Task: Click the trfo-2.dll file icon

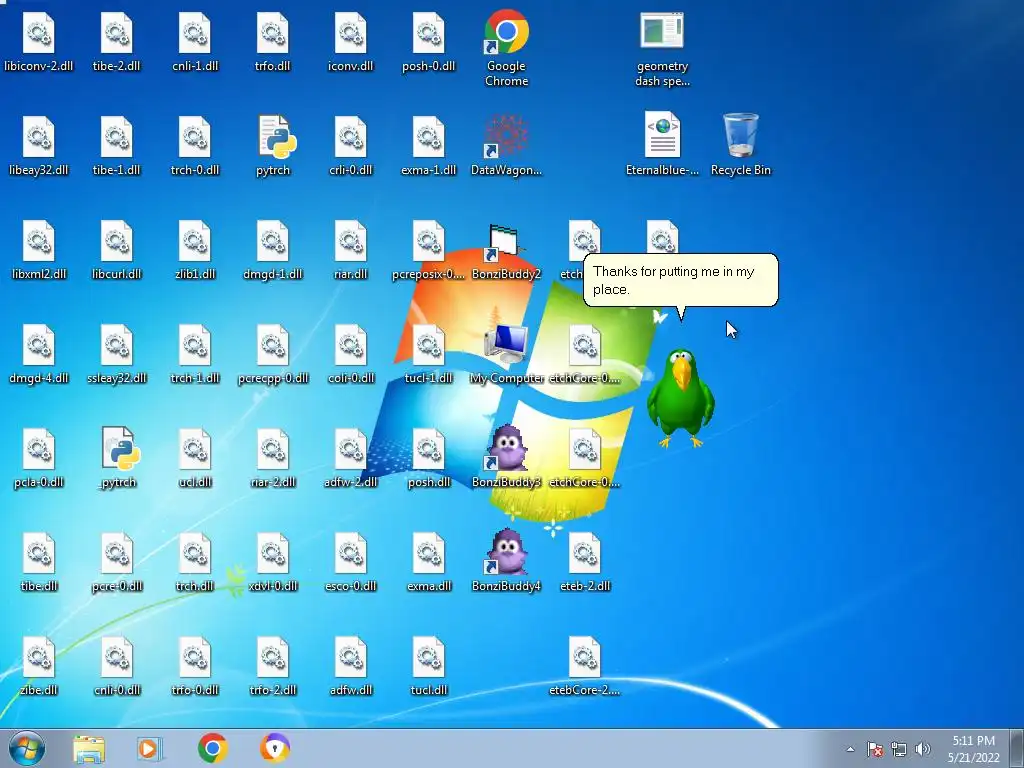Action: point(272,665)
